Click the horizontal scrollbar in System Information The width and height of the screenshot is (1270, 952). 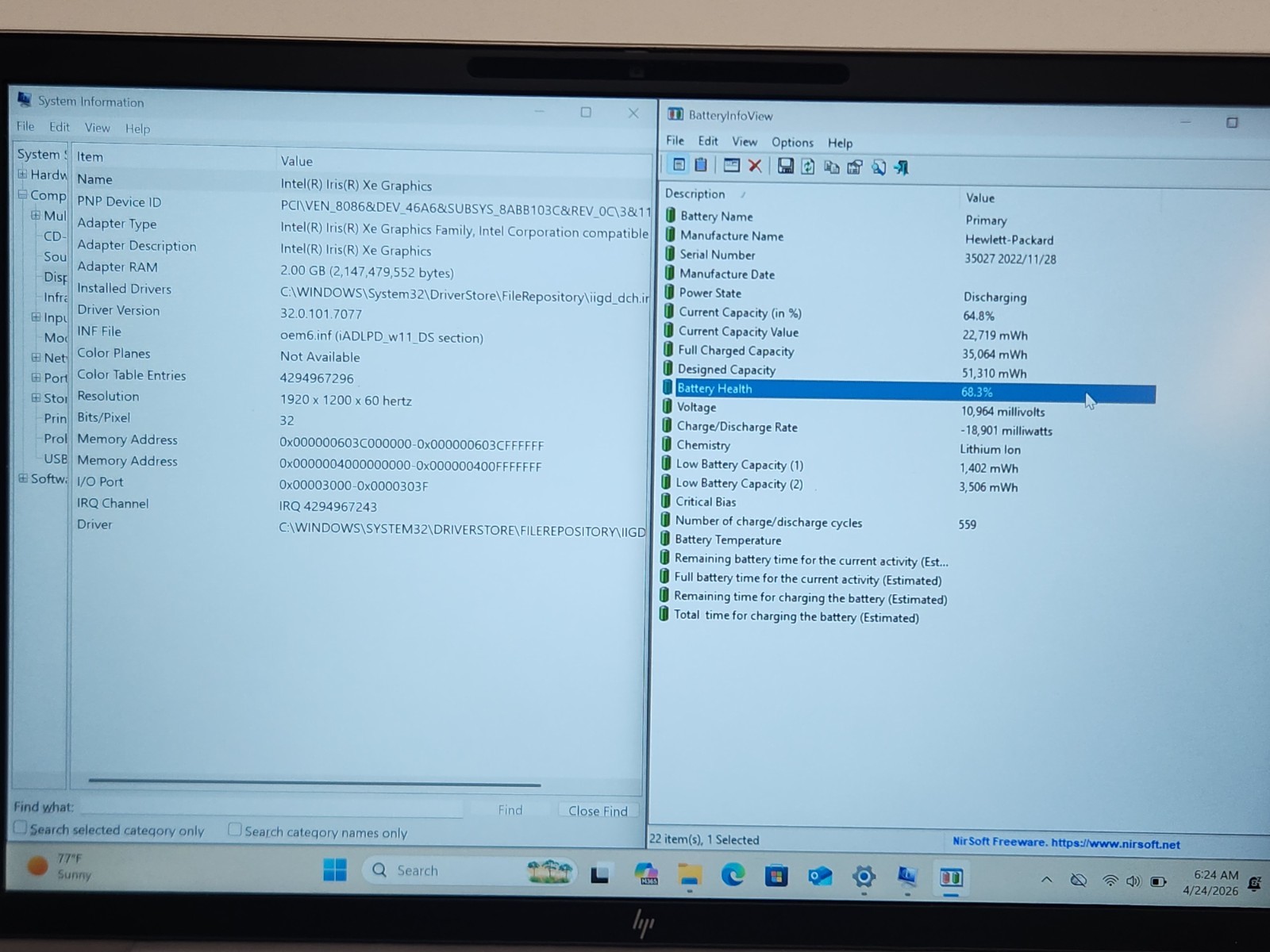(x=314, y=782)
